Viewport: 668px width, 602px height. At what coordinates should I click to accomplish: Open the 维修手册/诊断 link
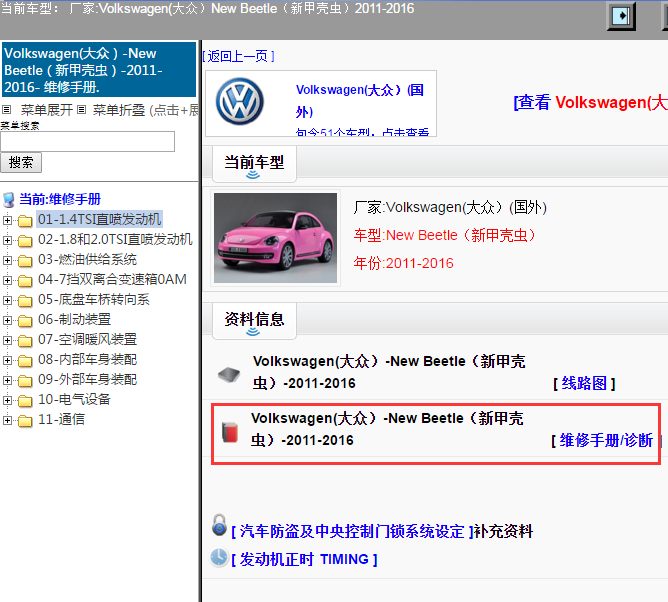click(606, 441)
